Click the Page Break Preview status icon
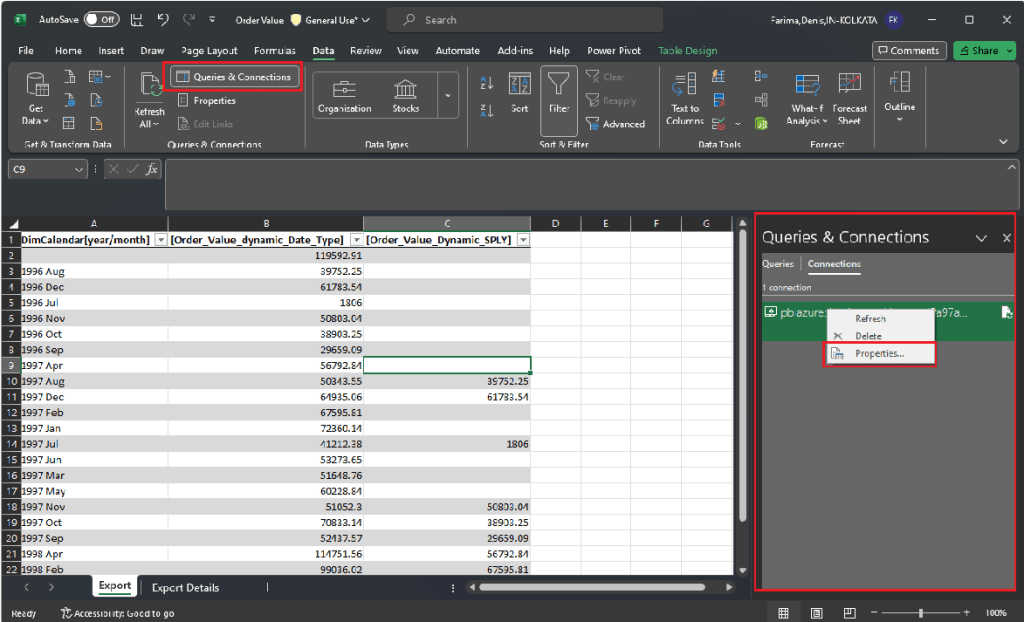1024x622 pixels. pos(848,612)
